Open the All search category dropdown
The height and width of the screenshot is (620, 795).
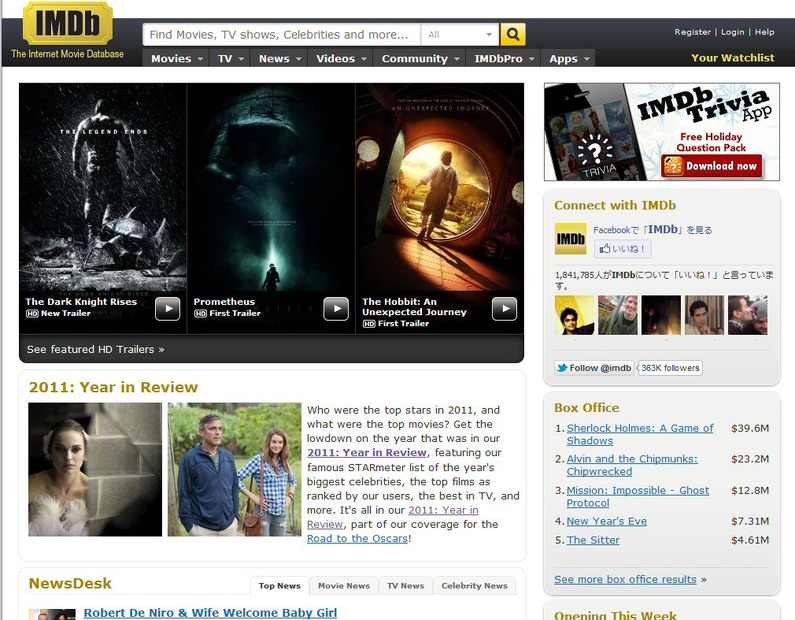point(459,34)
